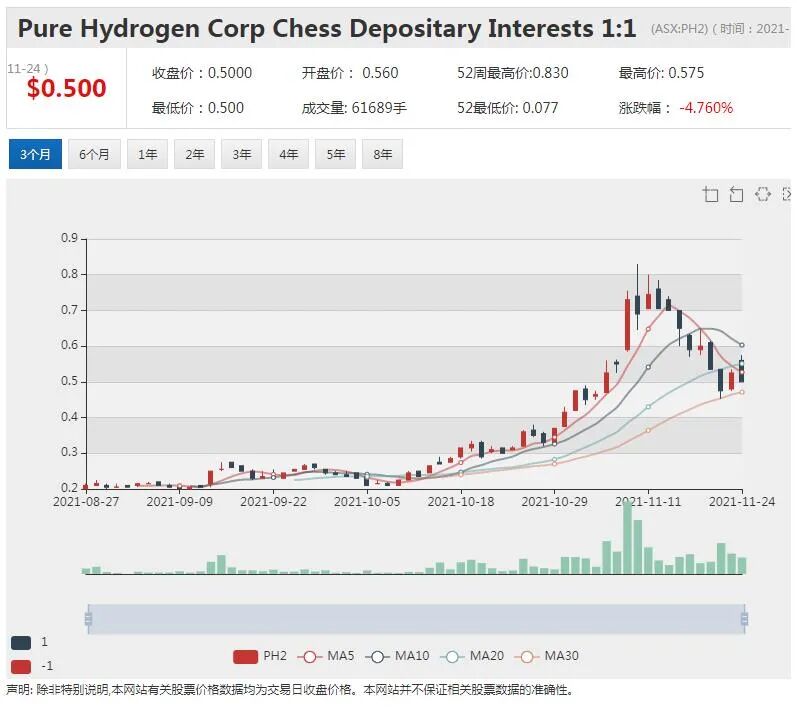Click the 开盘价 0.560 value

(350, 73)
